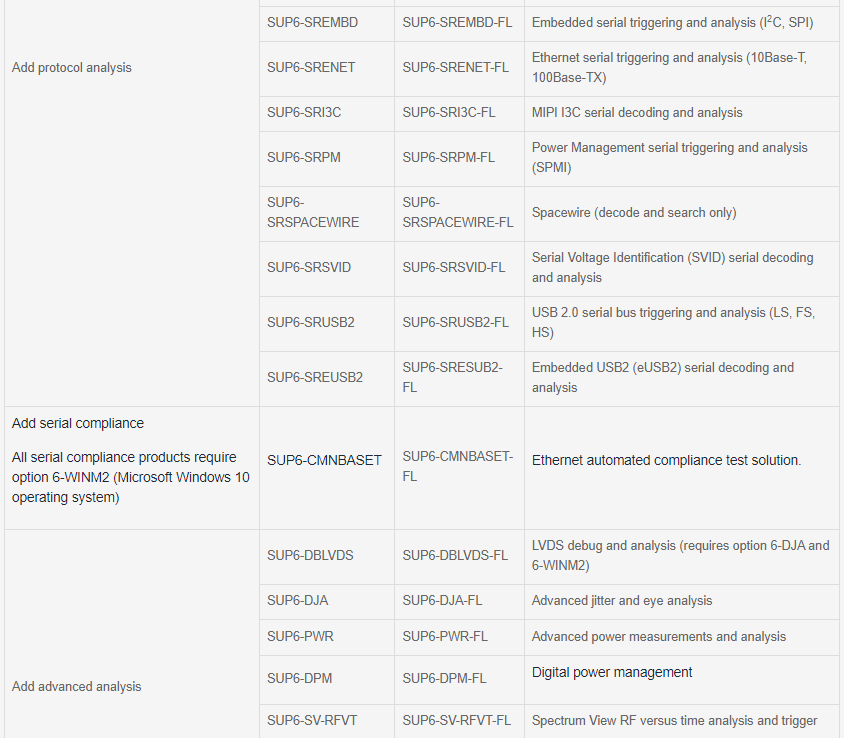Viewport: 844px width, 738px height.
Task: Select the Add serial compliance heading text
Action: pos(78,423)
